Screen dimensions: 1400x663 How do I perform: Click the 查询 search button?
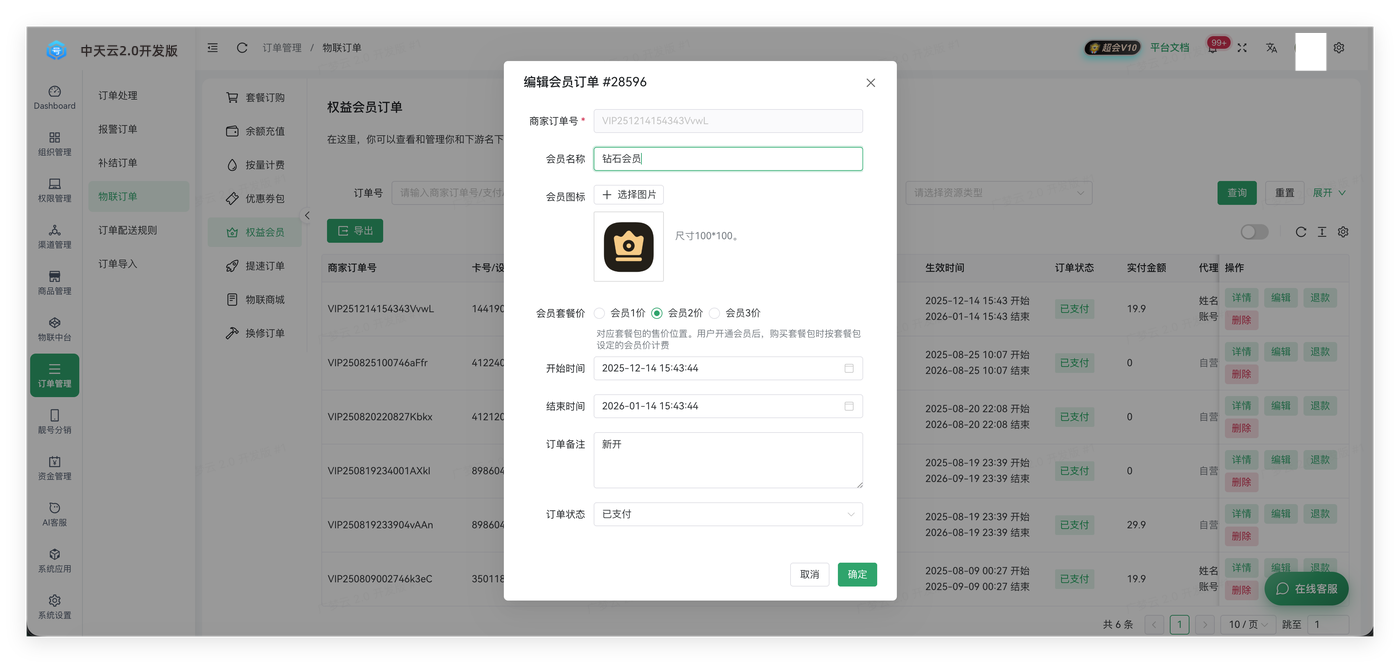1237,193
